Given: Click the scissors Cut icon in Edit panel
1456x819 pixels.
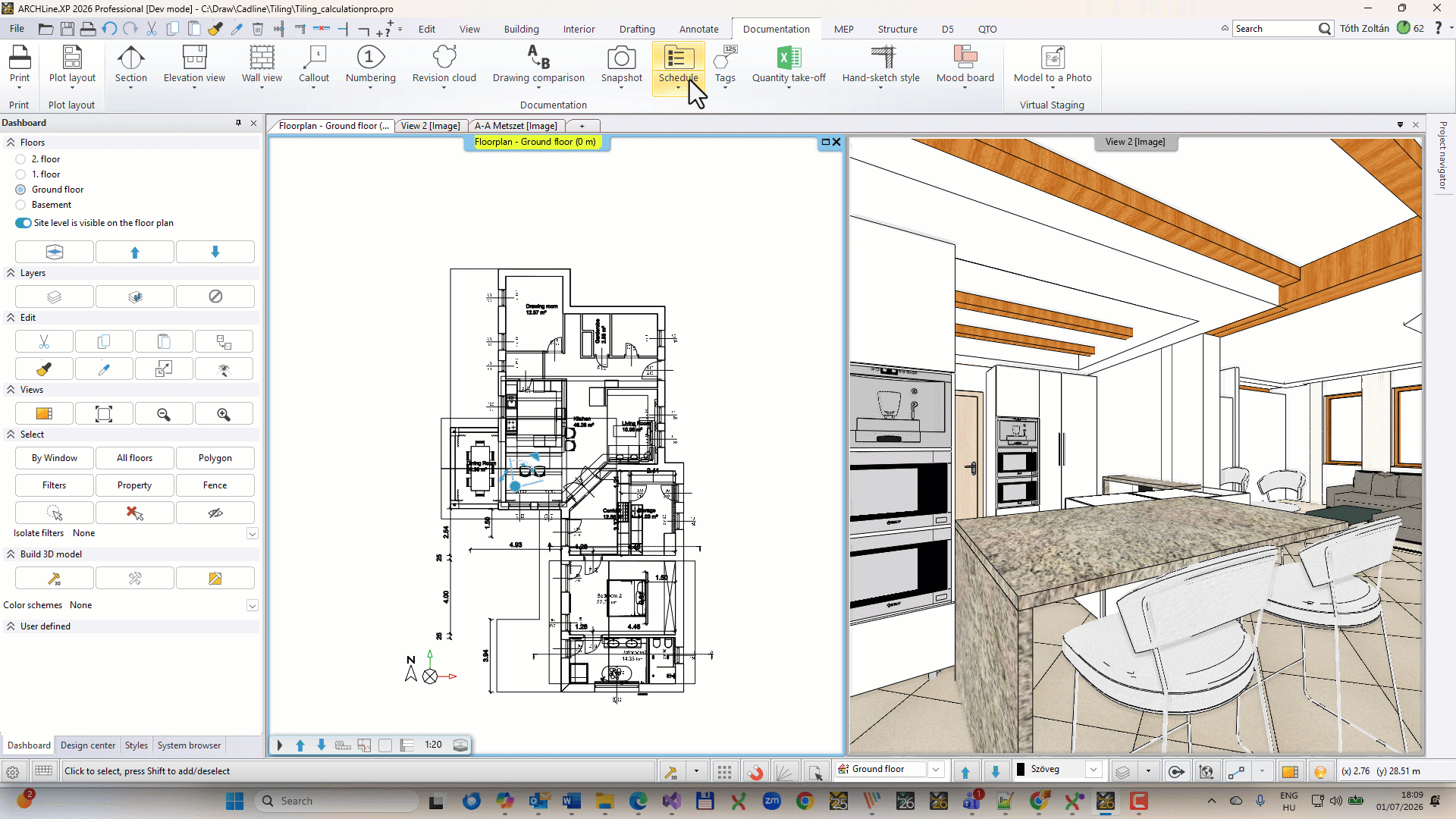Looking at the screenshot, I should point(44,342).
